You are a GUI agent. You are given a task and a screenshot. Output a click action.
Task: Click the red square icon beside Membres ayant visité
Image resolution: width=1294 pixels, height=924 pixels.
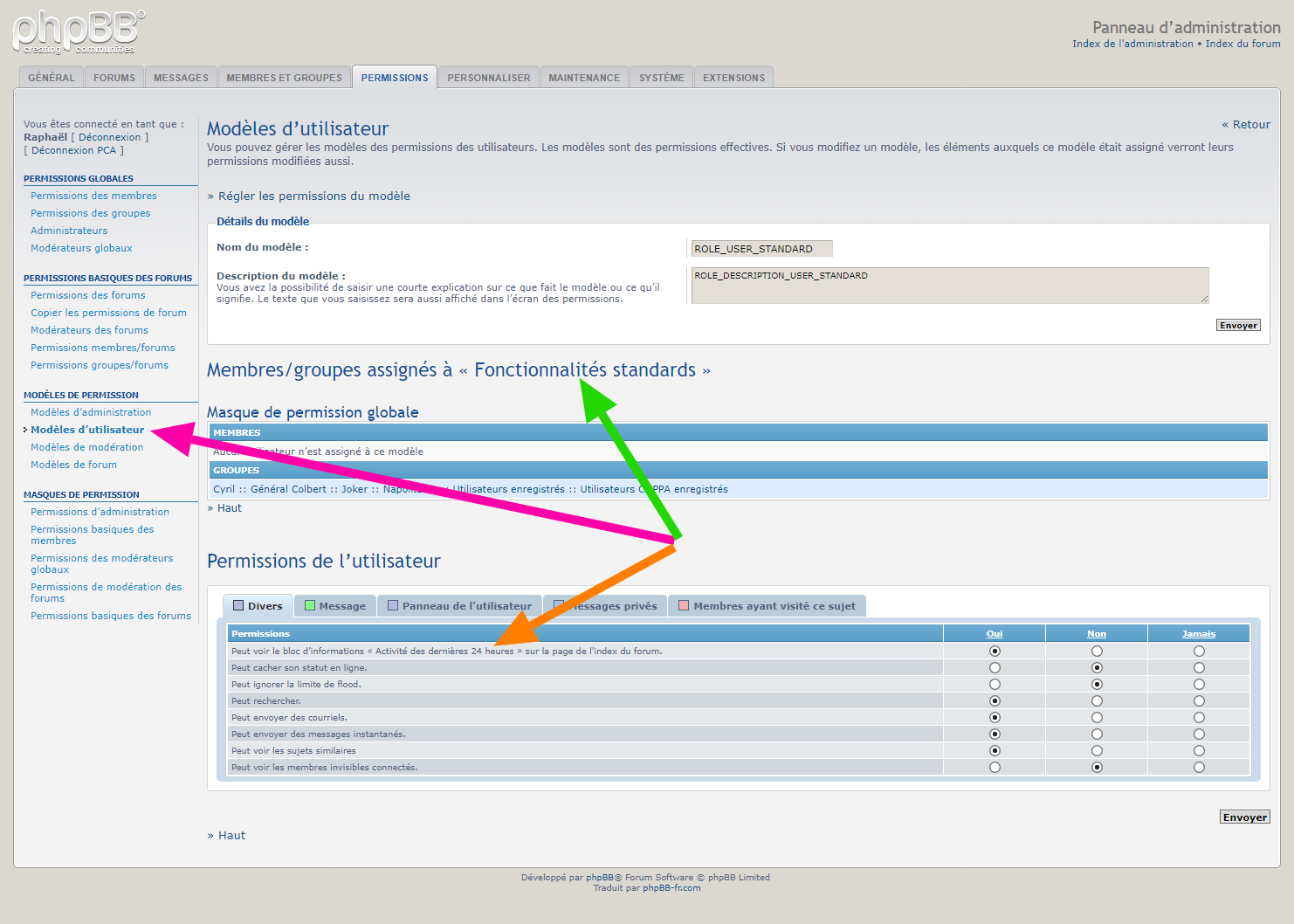[684, 606]
